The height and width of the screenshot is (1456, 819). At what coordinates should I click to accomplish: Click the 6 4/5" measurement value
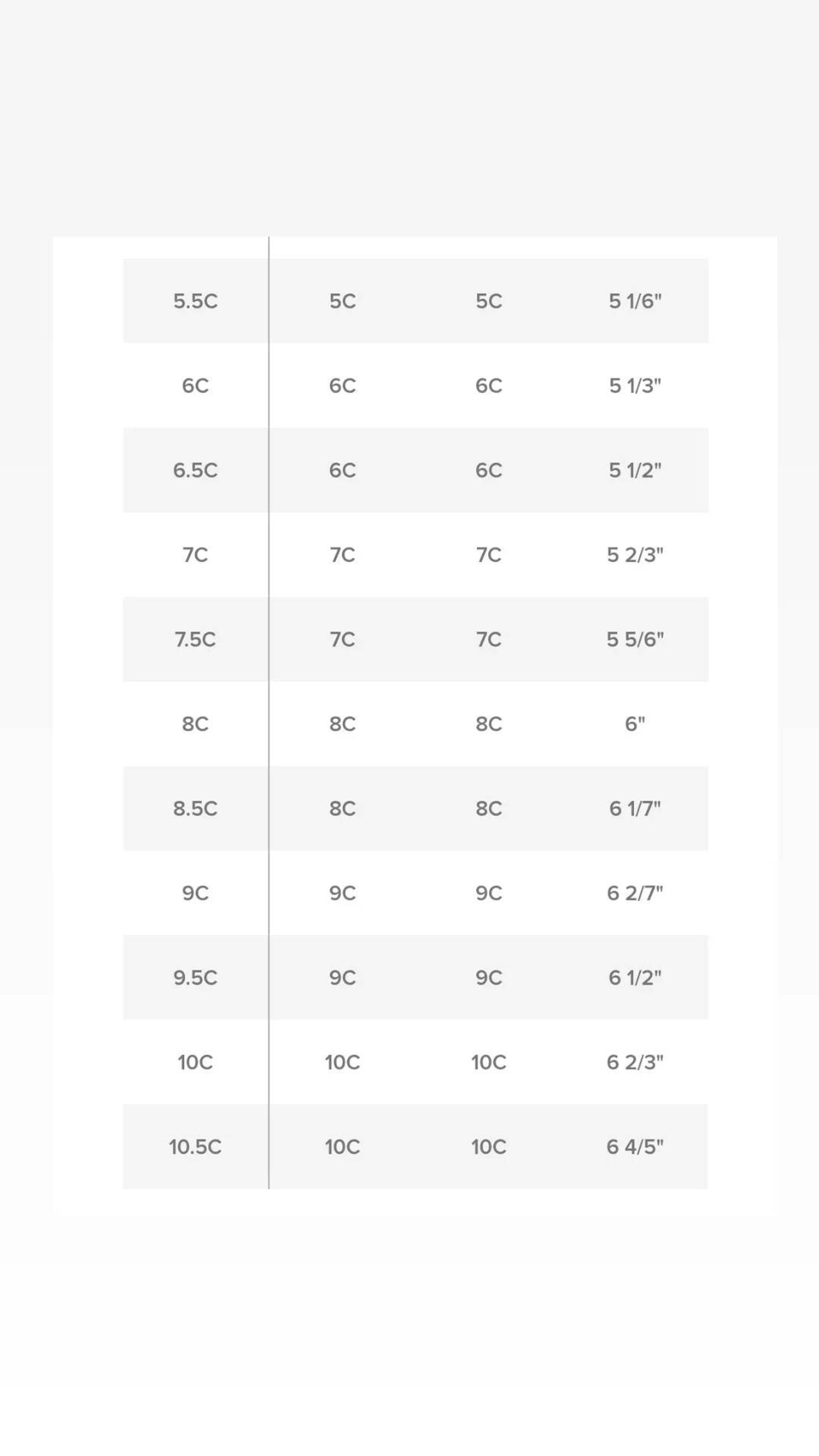[x=635, y=1147]
